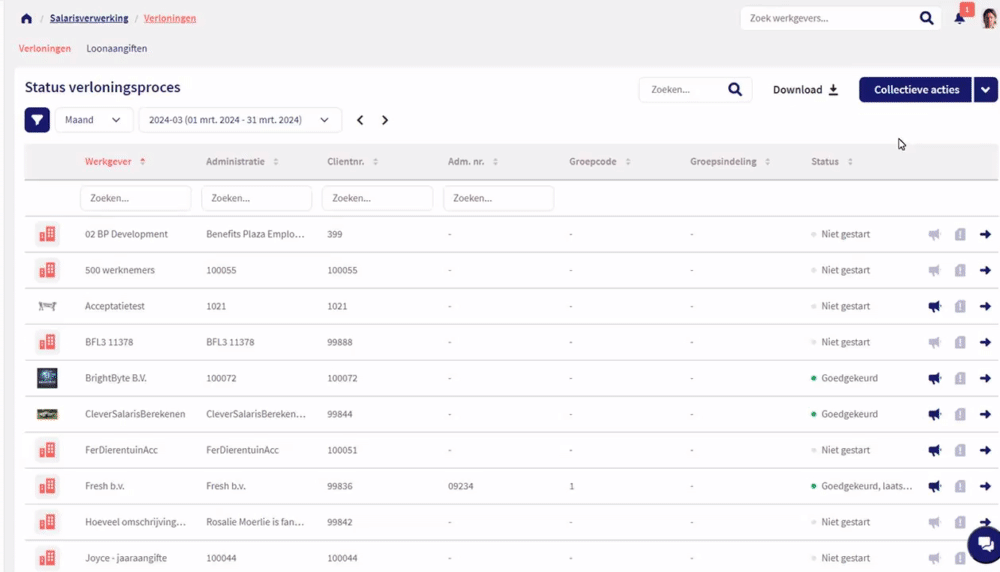Click the arrow icon for 02 BP Development
The image size is (1000, 572).
click(x=985, y=235)
